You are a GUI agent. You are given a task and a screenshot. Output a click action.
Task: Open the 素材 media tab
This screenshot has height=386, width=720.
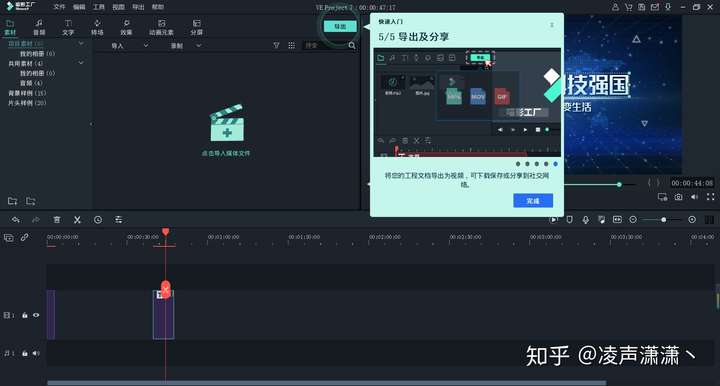[x=10, y=28]
